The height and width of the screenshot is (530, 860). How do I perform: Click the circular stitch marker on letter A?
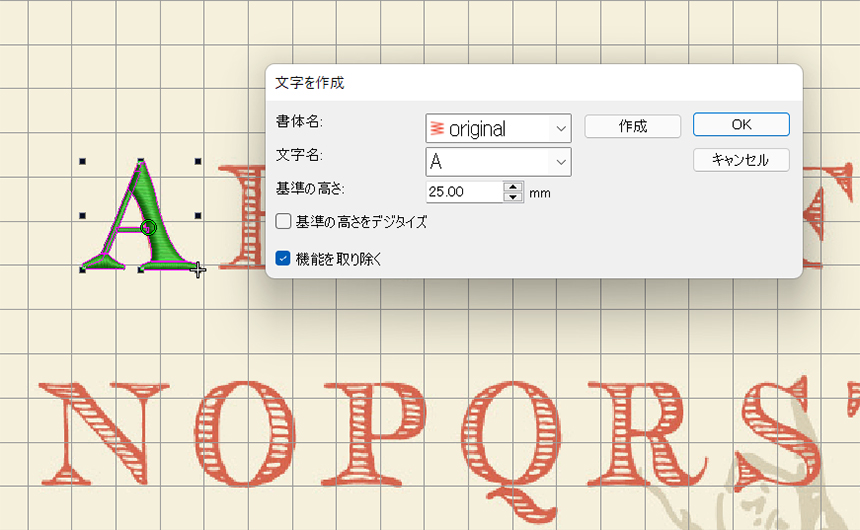pyautogui.click(x=148, y=227)
